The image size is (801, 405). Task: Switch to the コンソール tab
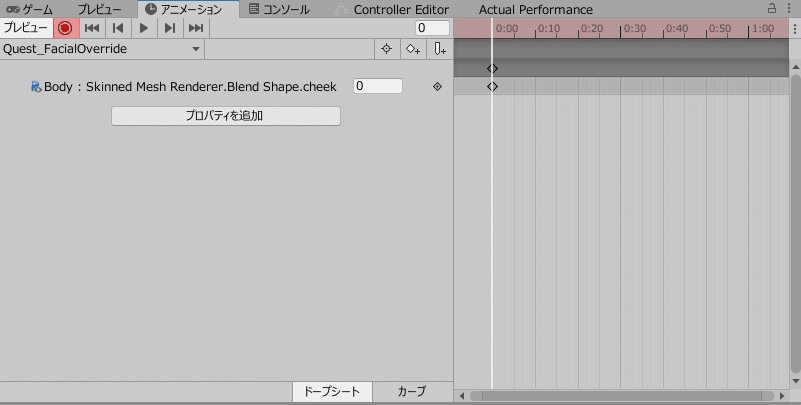[x=279, y=9]
